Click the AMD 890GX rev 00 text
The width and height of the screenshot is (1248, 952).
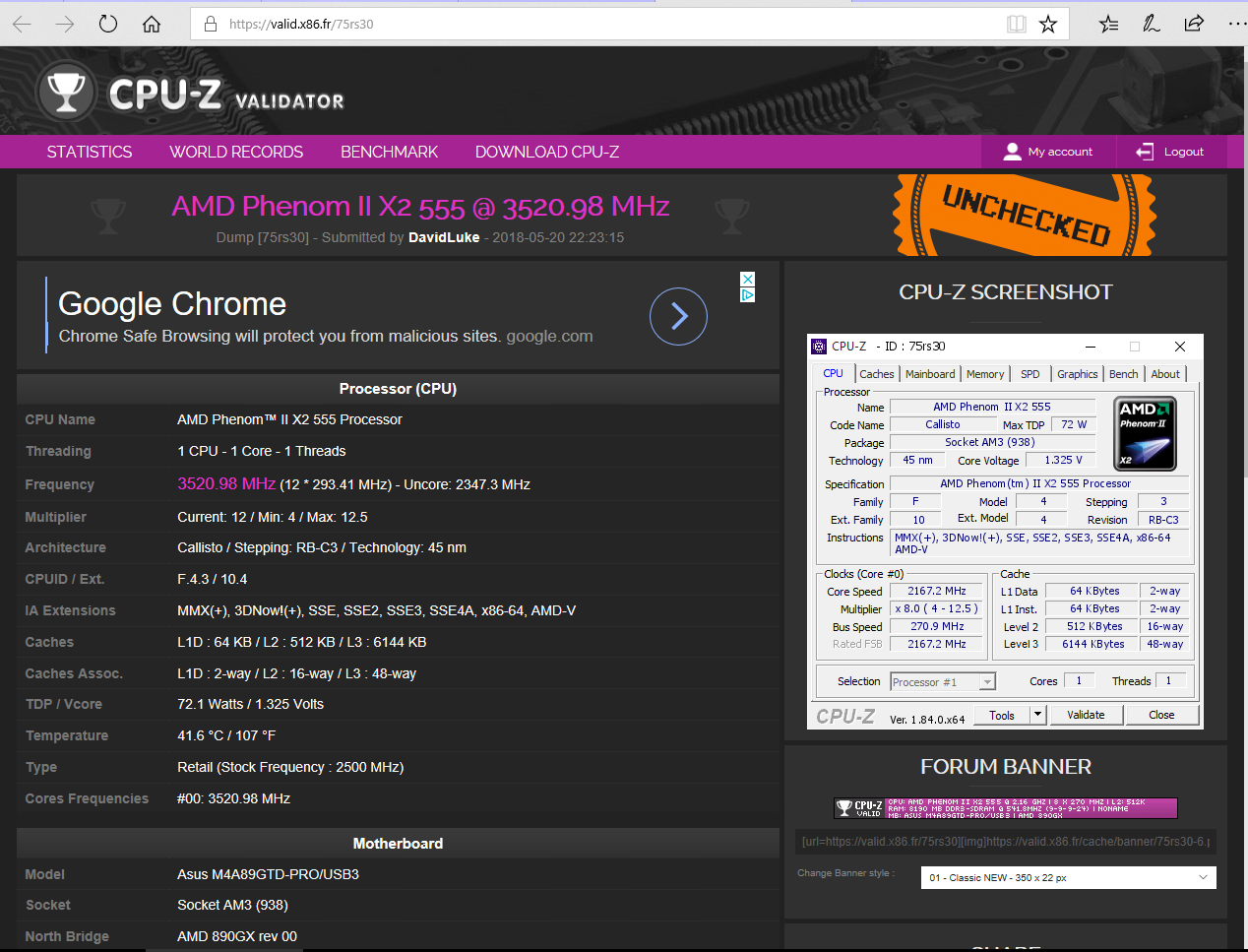tap(237, 936)
